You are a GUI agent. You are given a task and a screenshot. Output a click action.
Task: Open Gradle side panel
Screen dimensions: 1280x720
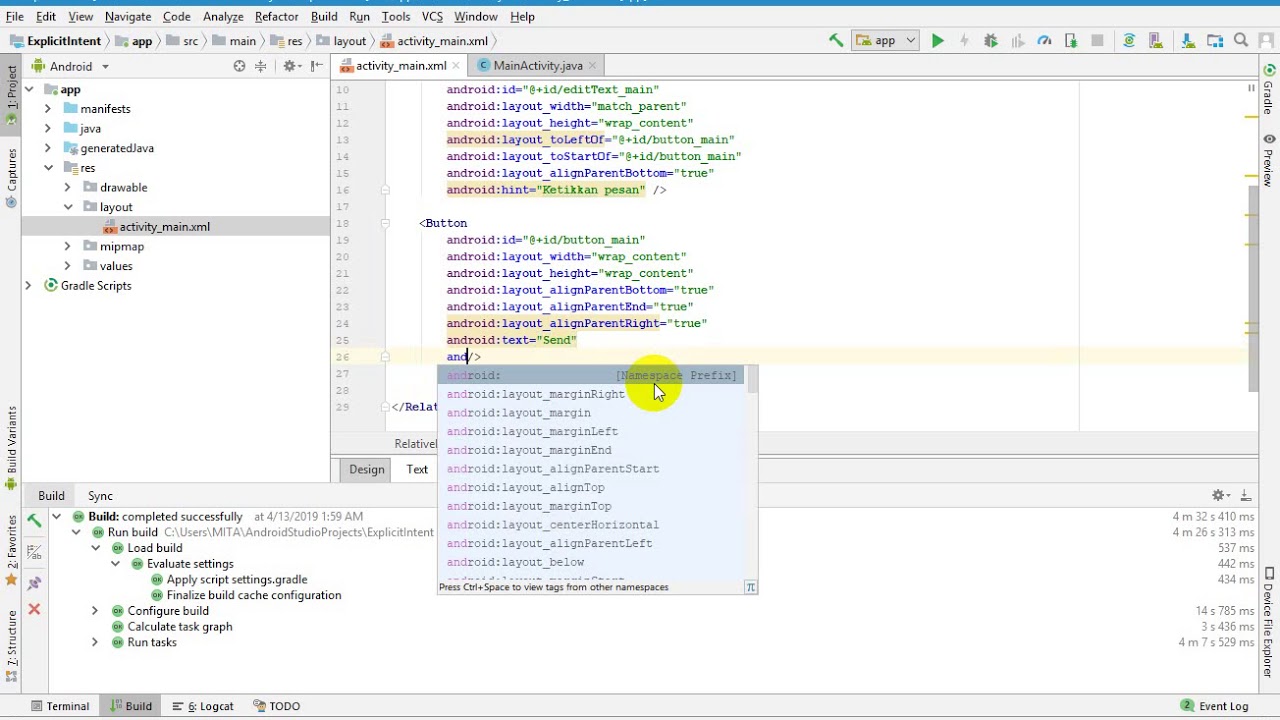click(1269, 90)
